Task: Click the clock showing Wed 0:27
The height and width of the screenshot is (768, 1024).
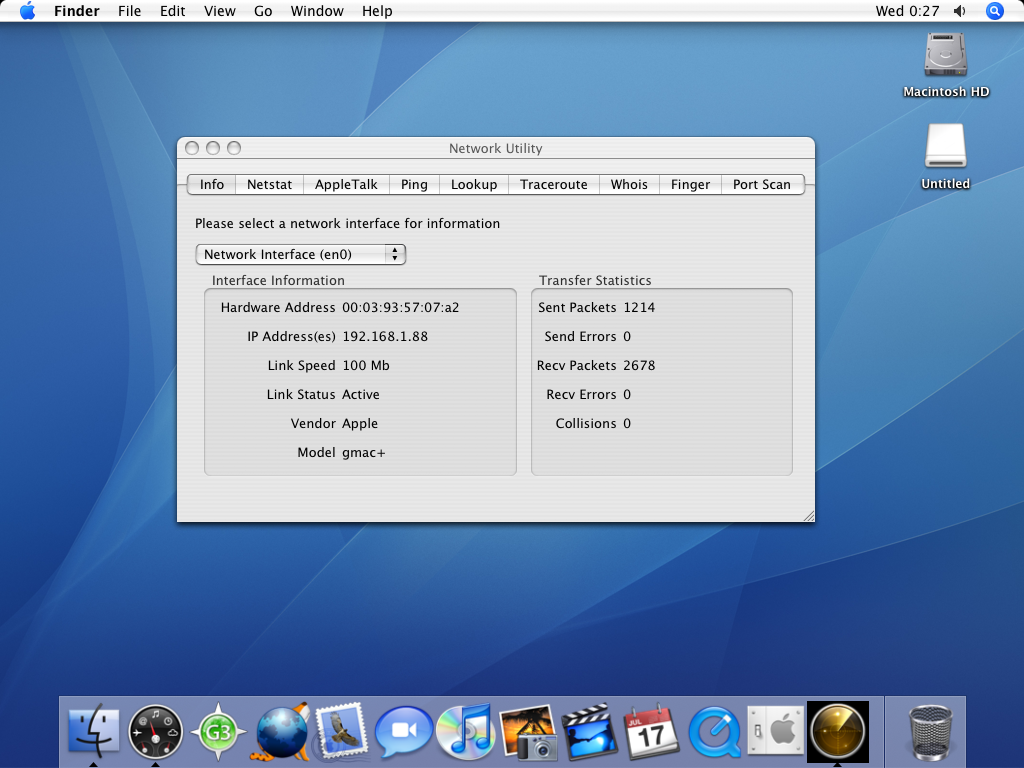Action: [907, 11]
